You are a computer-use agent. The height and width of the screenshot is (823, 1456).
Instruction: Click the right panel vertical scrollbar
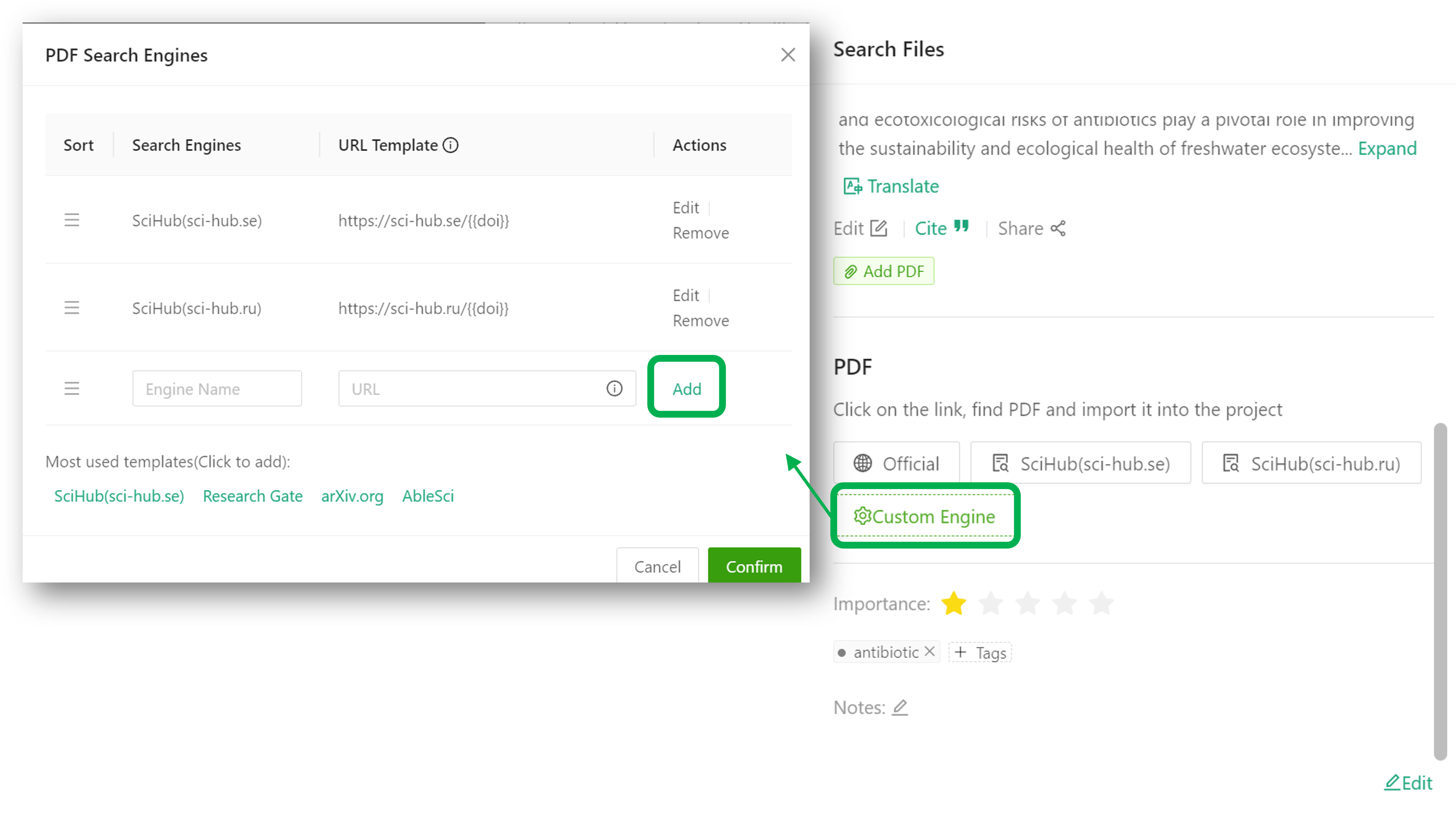(1440, 591)
